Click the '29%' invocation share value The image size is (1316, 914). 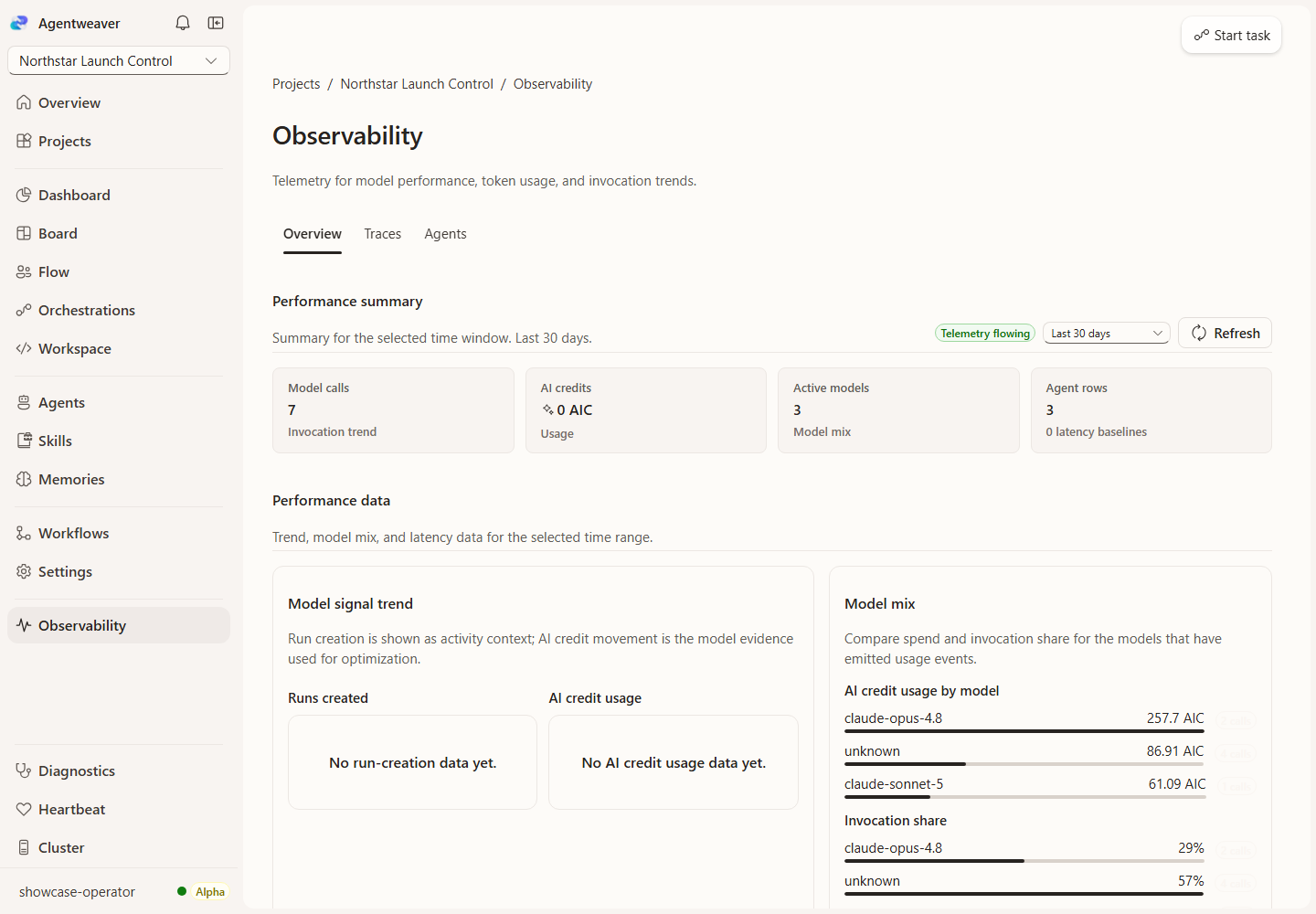(1191, 848)
